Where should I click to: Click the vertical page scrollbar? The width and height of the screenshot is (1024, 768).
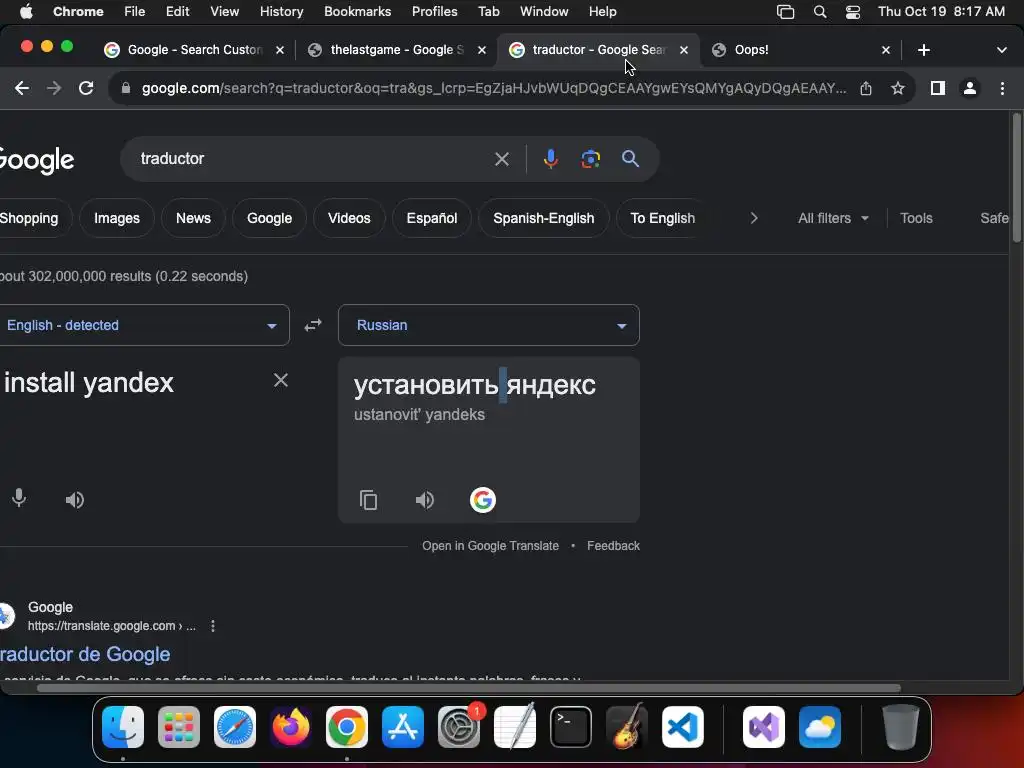coord(1016,178)
